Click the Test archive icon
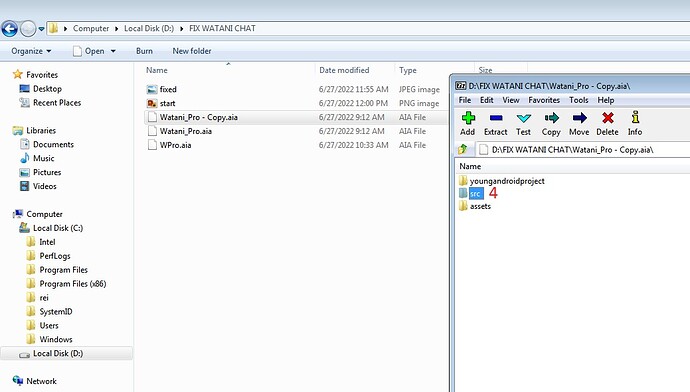The image size is (690, 392). point(523,118)
